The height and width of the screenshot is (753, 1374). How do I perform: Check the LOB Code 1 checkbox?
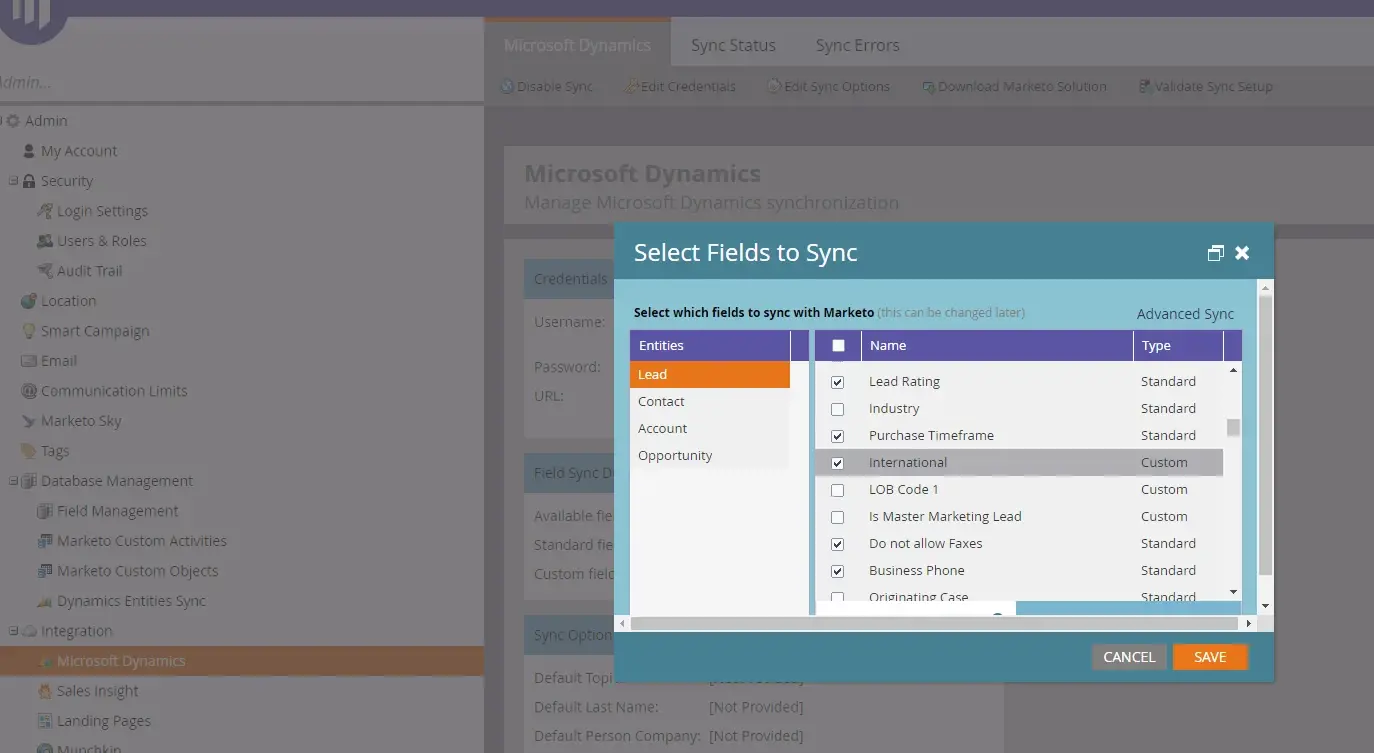838,490
